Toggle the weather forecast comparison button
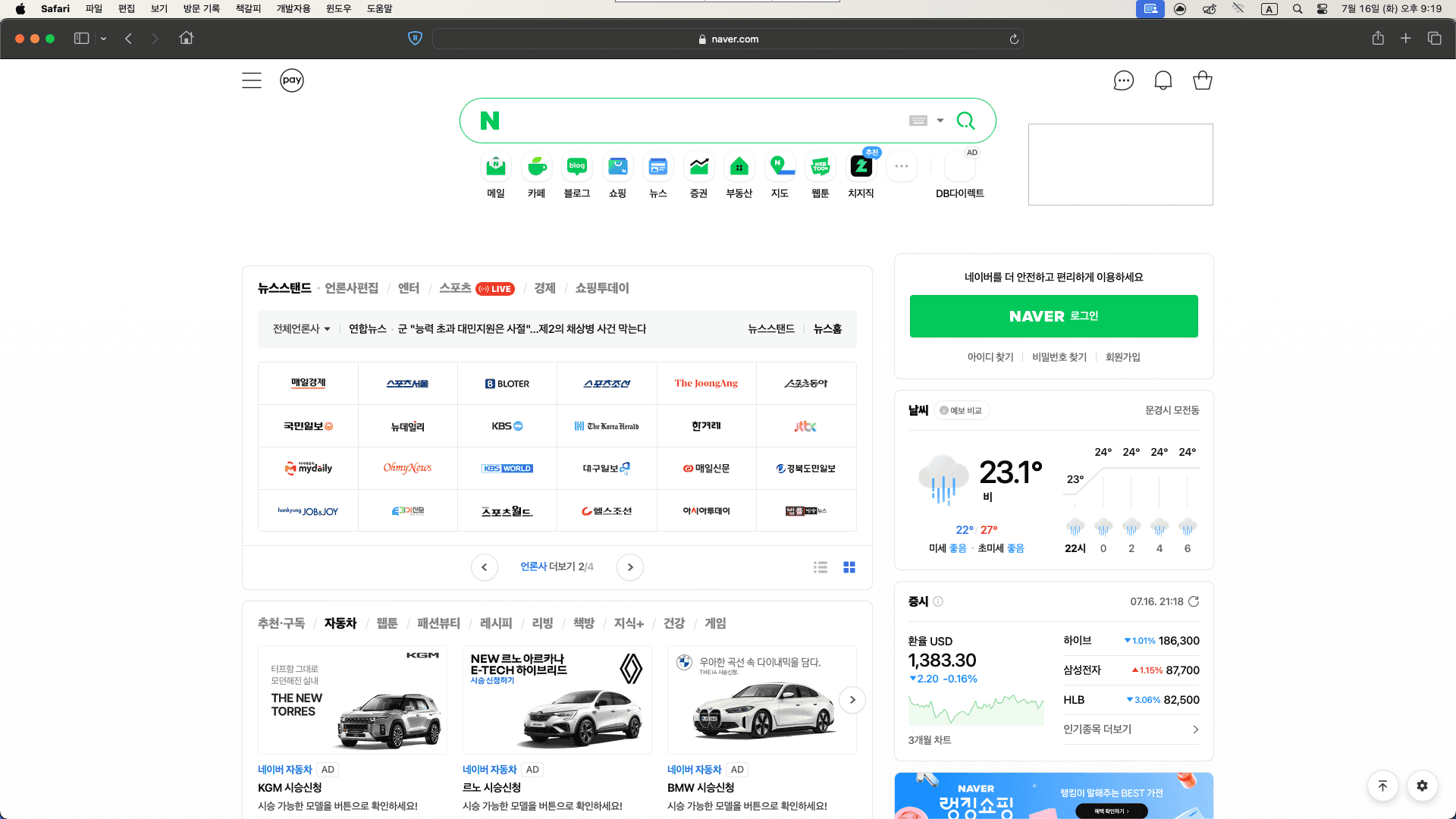Viewport: 1456px width, 819px height. (x=961, y=410)
